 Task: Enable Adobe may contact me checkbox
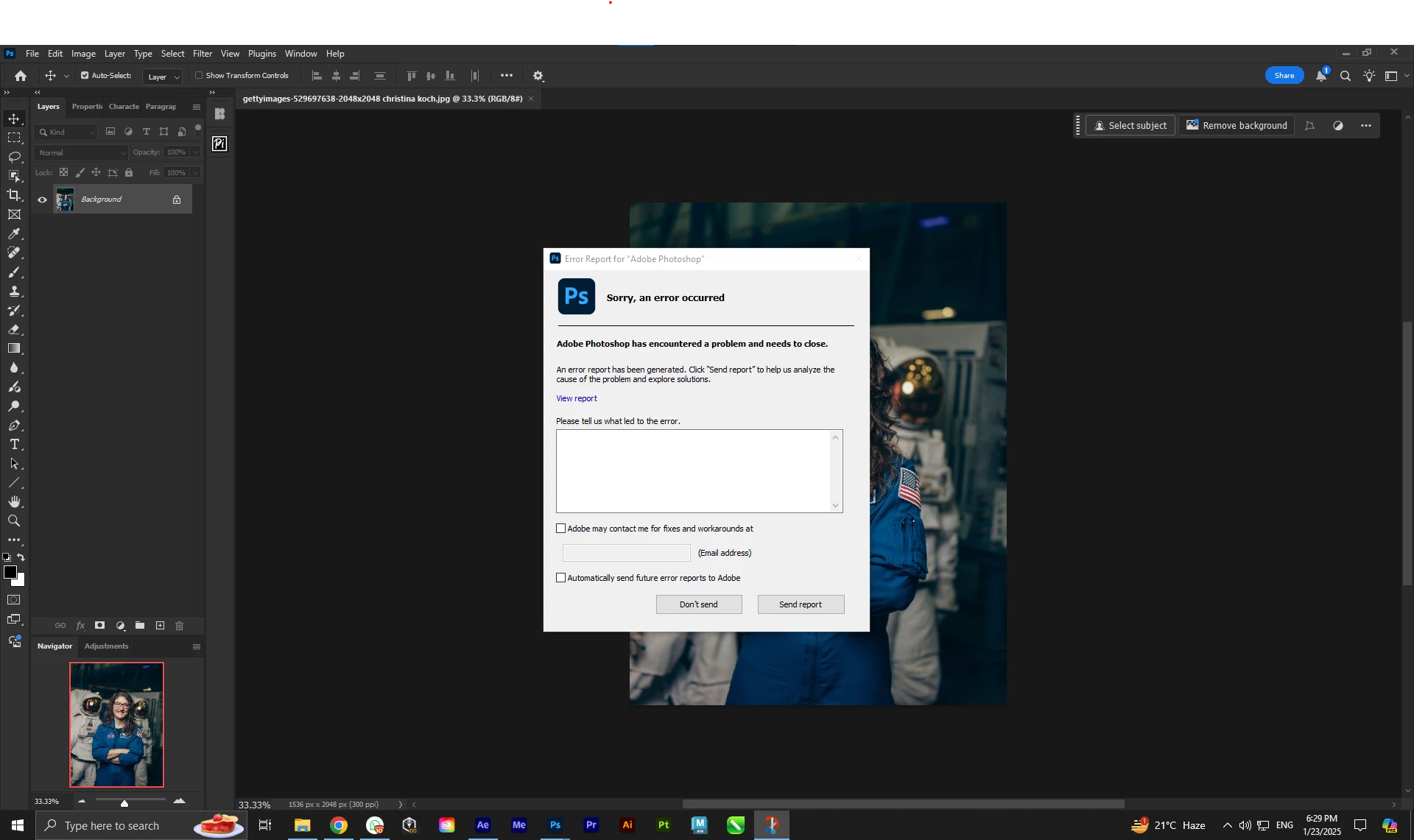click(x=561, y=529)
